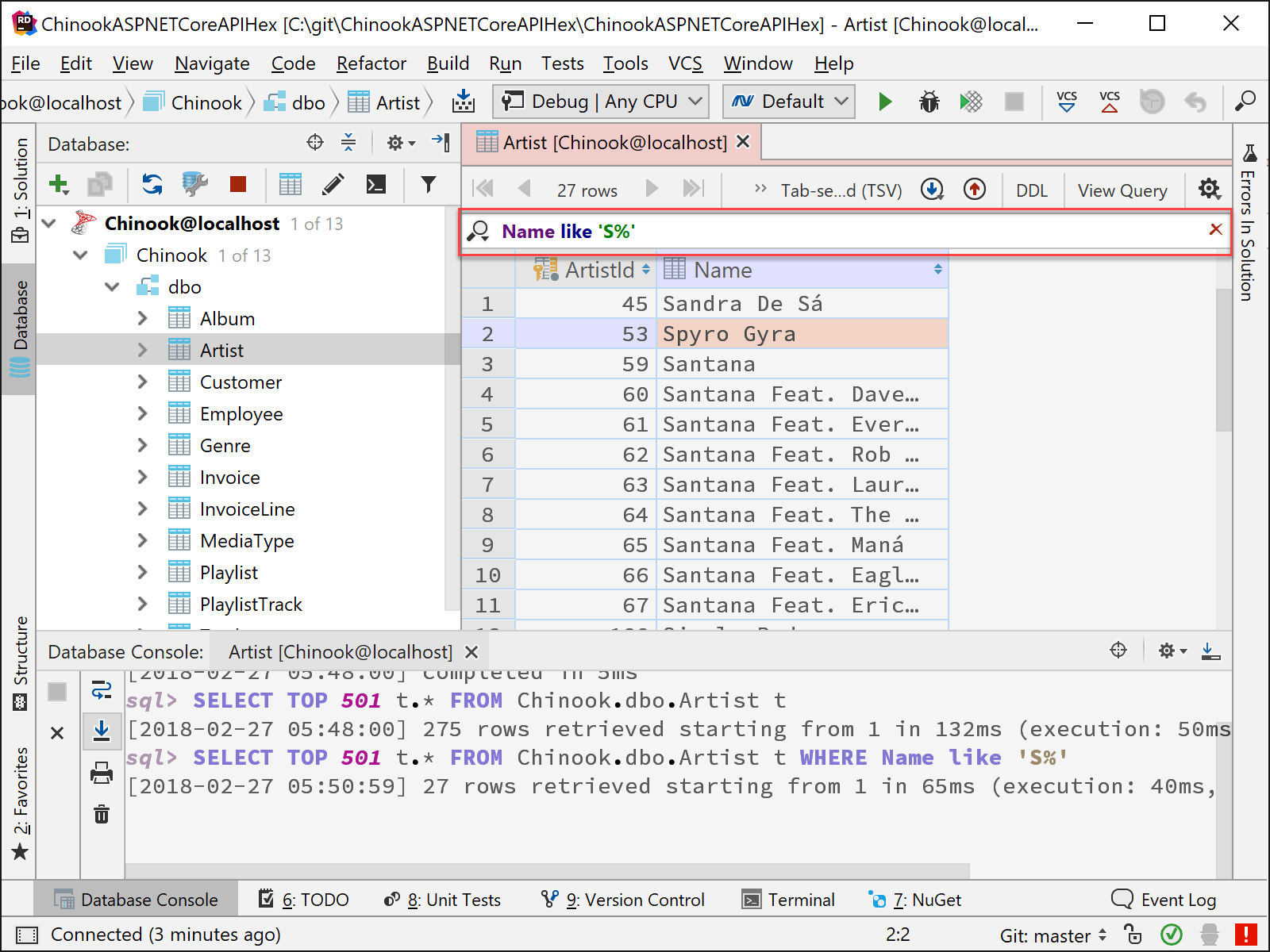Open the table editor icon in Database toolbar

point(291,185)
